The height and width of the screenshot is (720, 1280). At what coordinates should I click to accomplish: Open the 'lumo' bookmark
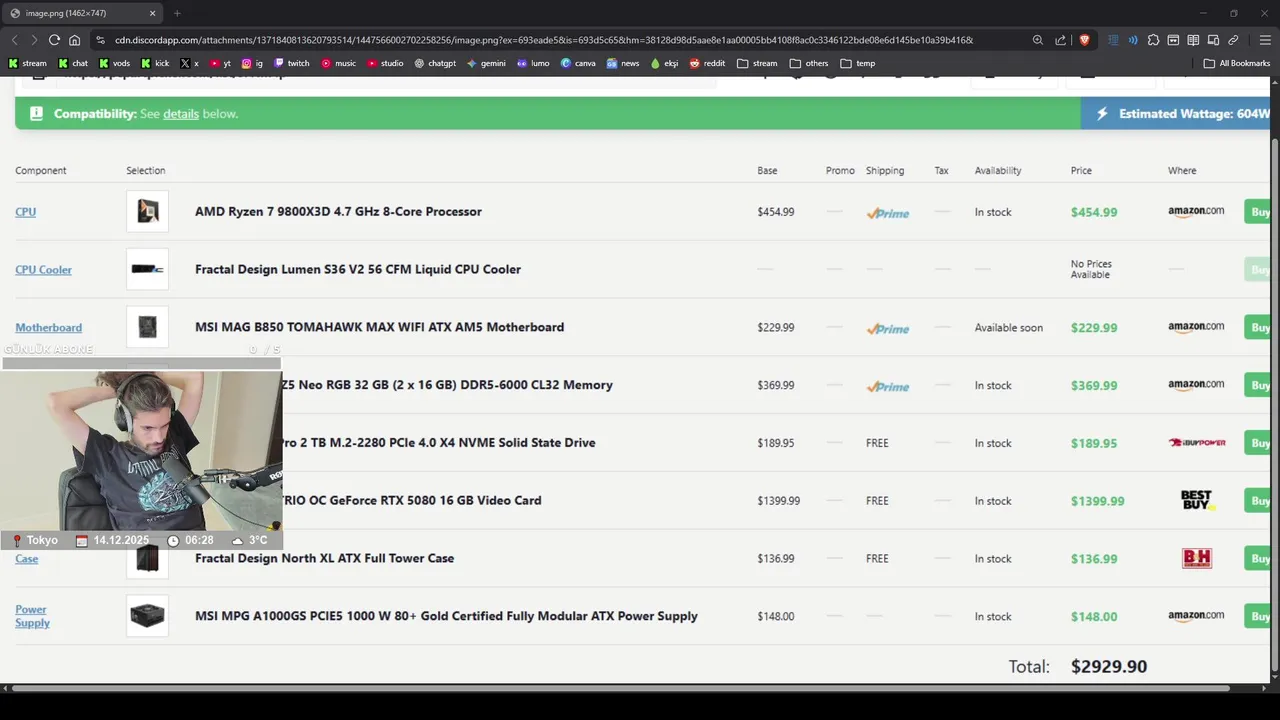[x=533, y=63]
